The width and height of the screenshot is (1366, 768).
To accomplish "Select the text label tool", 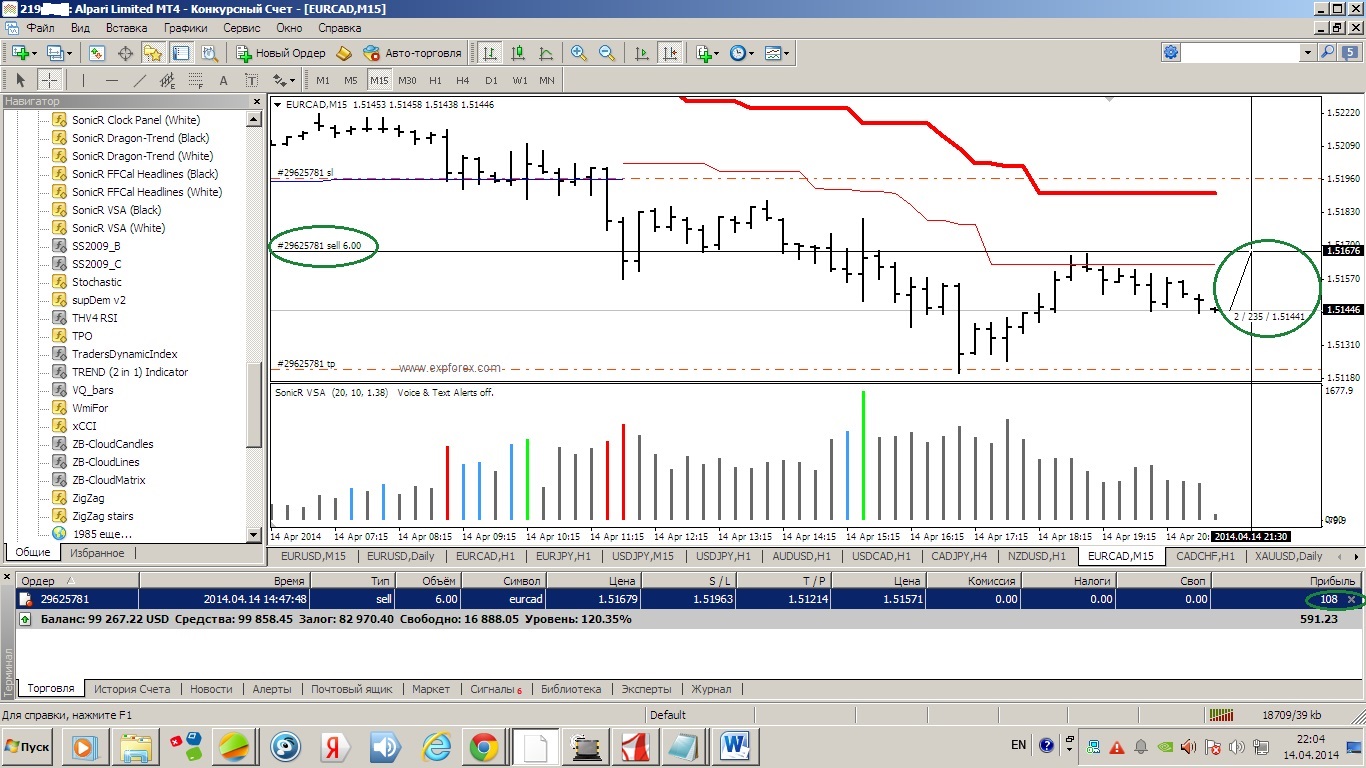I will point(251,80).
